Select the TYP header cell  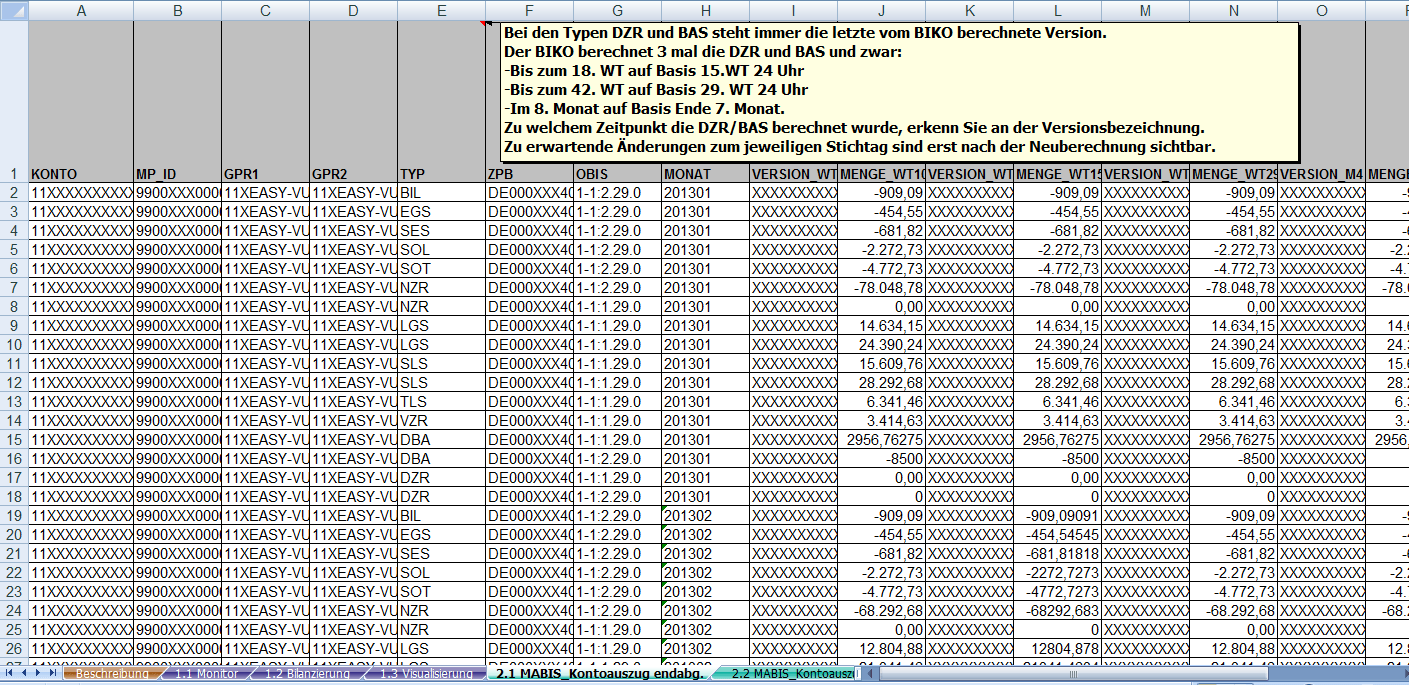441,173
